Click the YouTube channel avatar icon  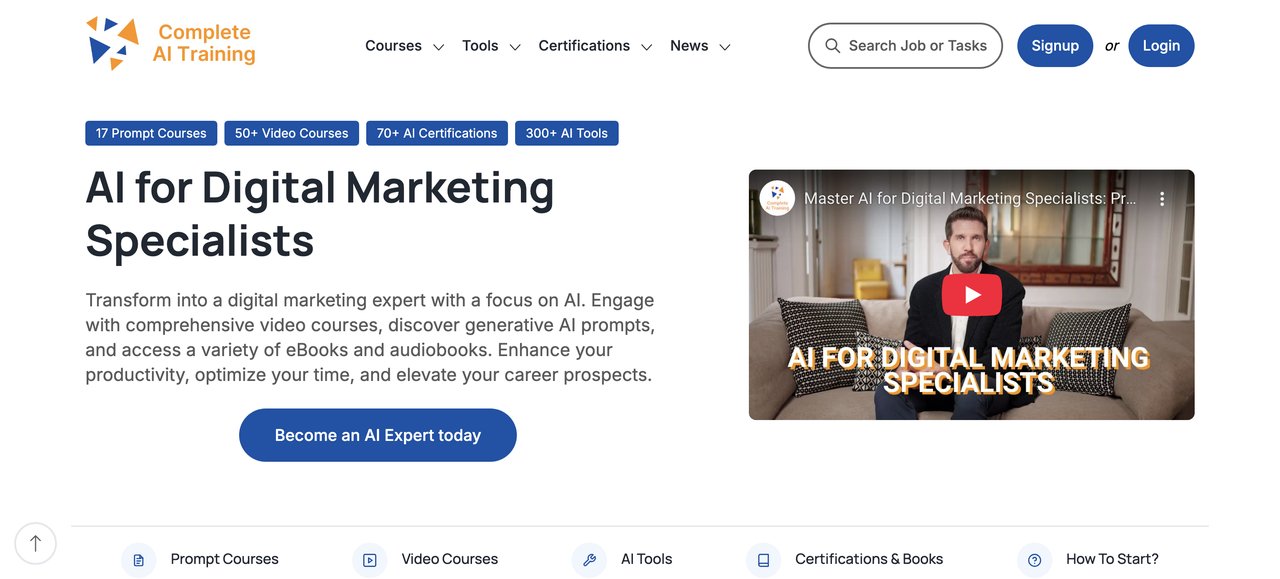pyautogui.click(x=777, y=198)
